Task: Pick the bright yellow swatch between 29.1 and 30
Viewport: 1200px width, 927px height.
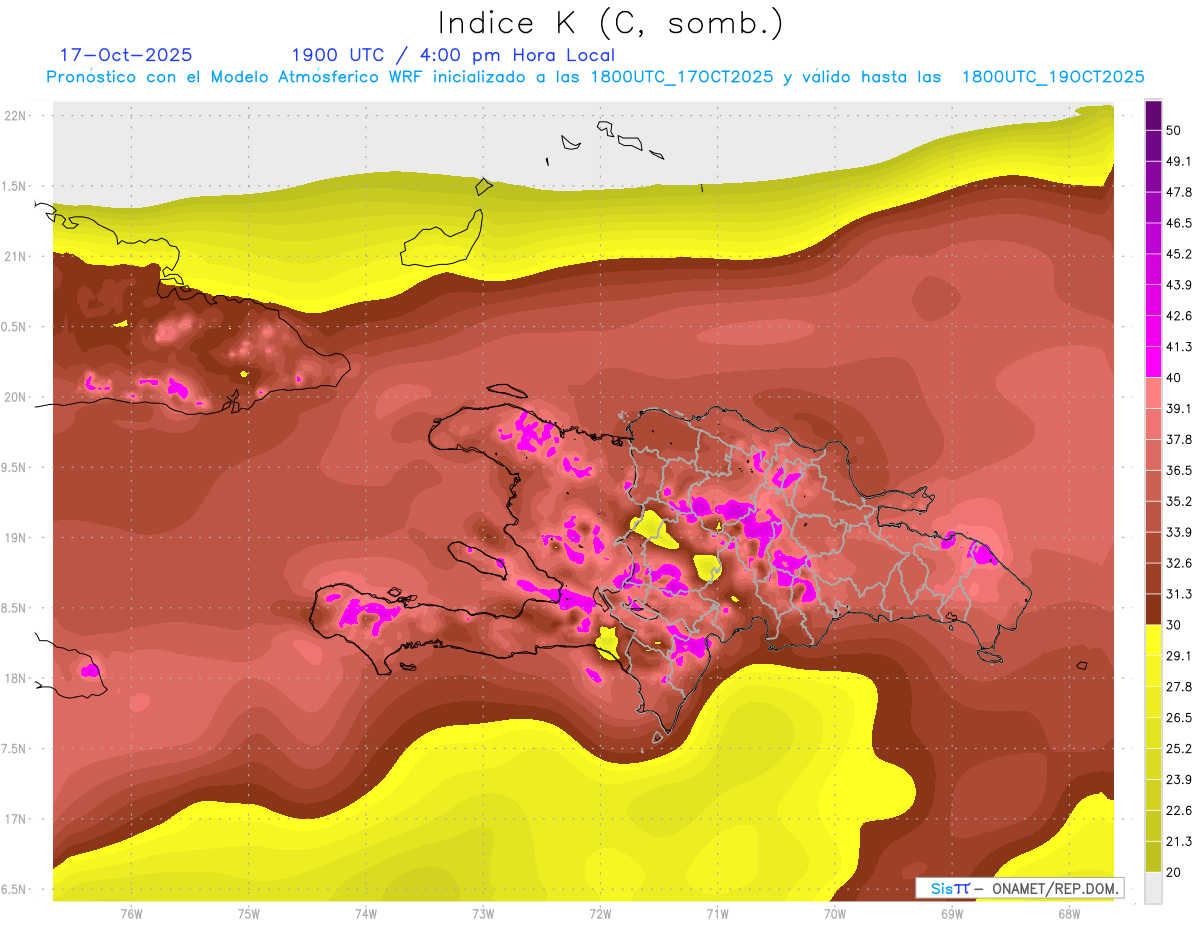Action: tap(1153, 640)
